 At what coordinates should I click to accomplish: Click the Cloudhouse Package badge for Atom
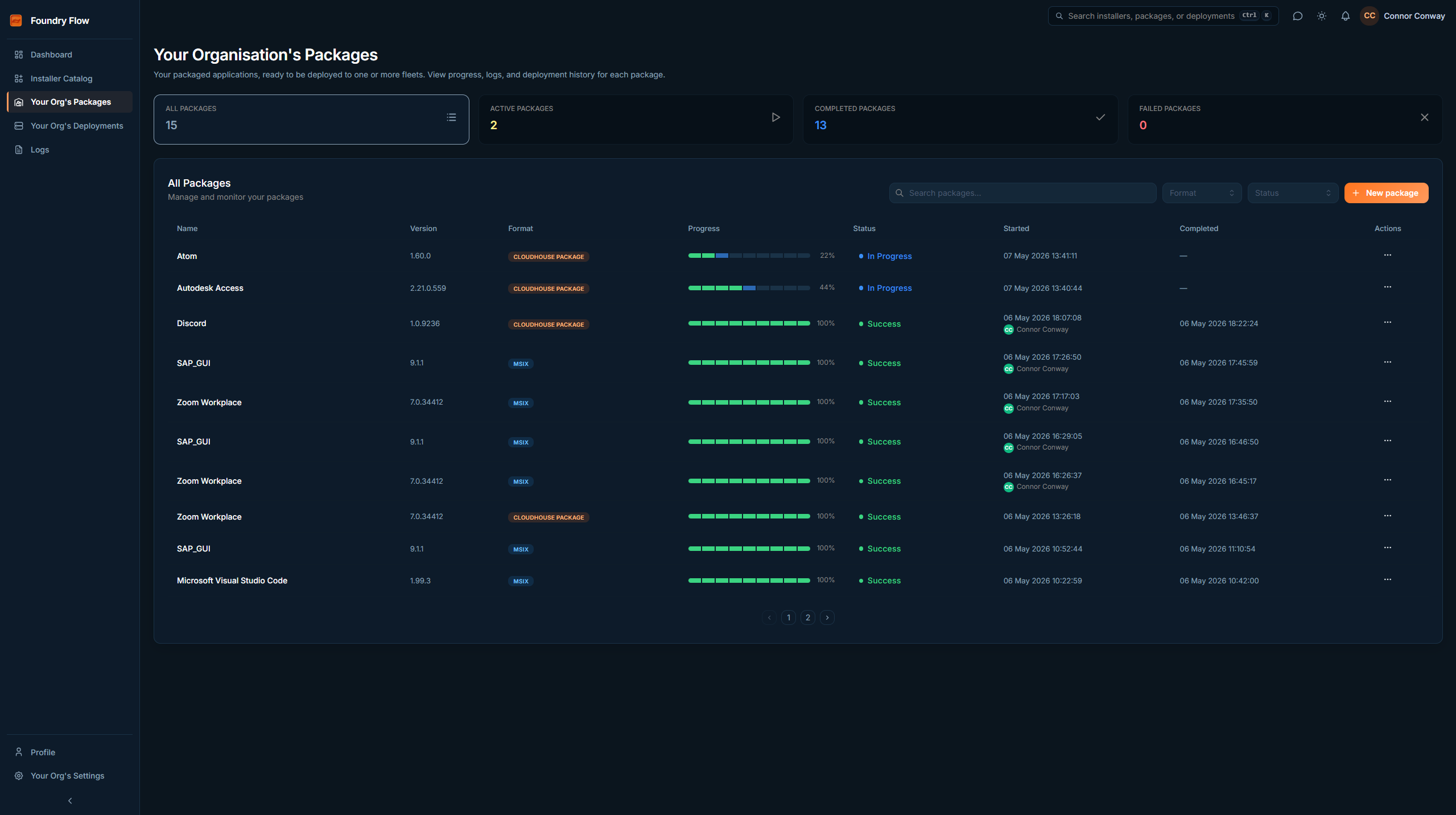tap(548, 257)
